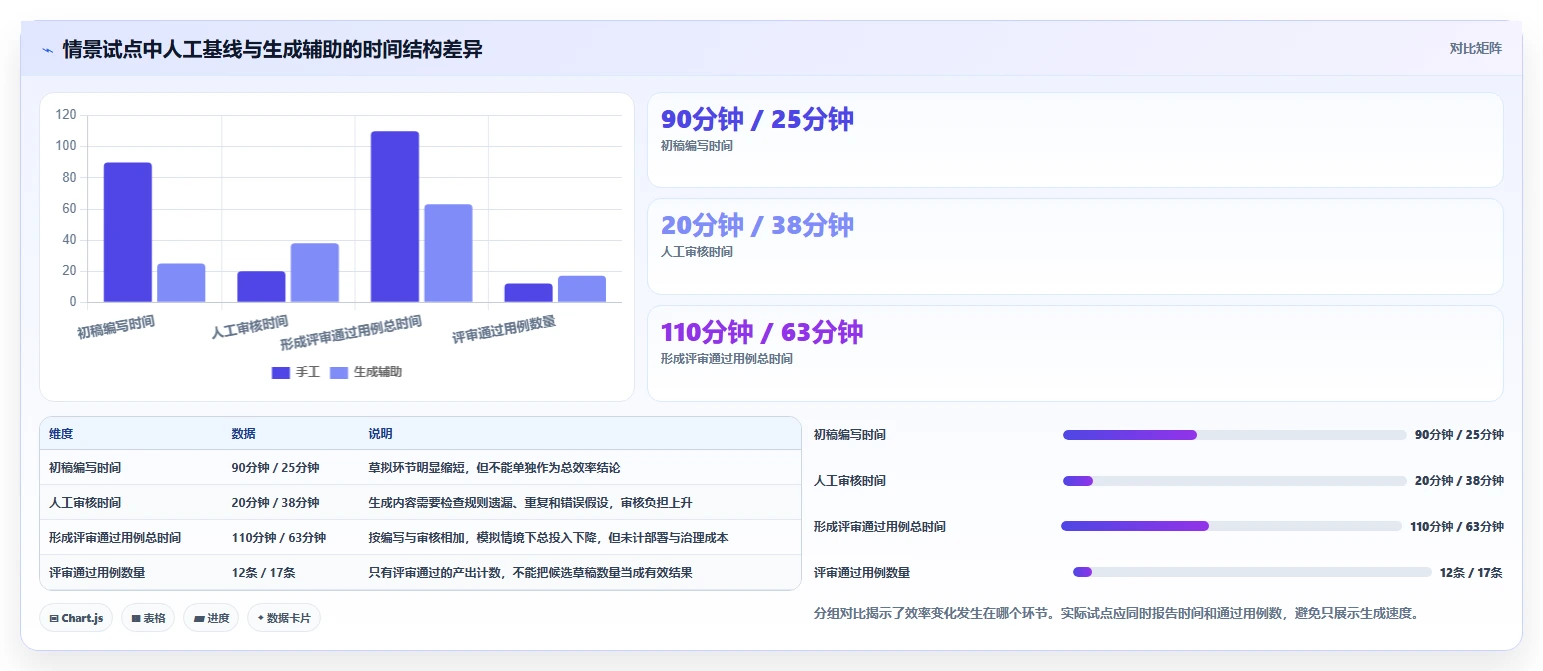Click the 维度 column header
Image resolution: width=1543 pixels, height=671 pixels.
61,434
